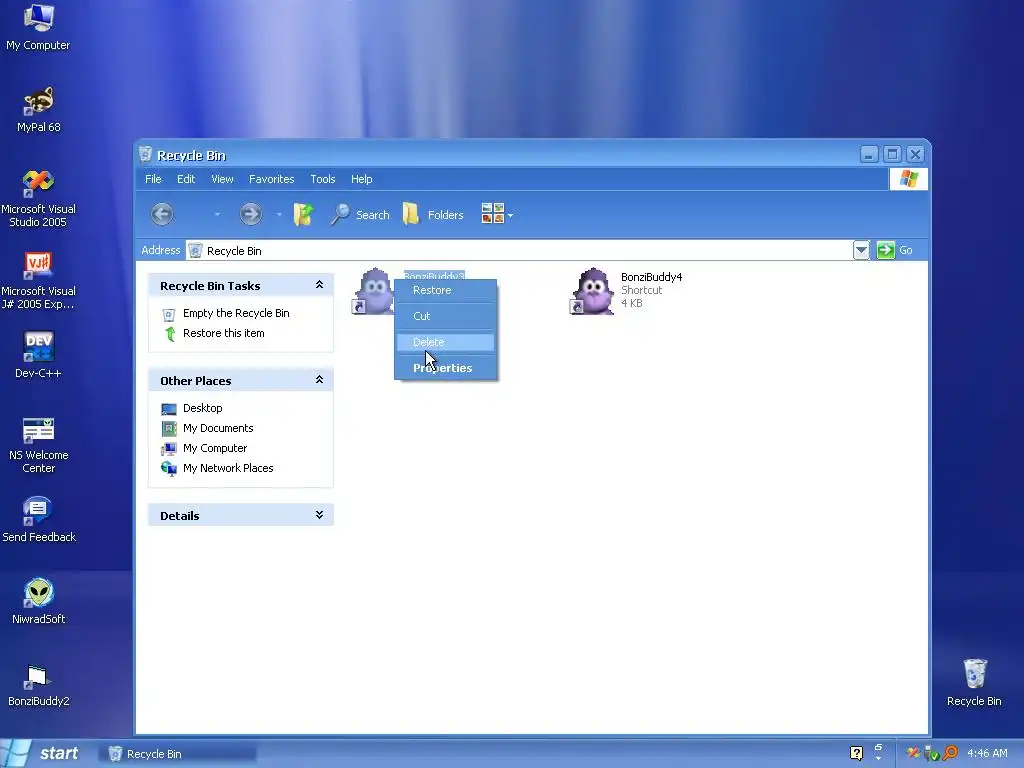Image resolution: width=1024 pixels, height=768 pixels.
Task: Click the Recycle Bin title bar icon
Action: pos(146,154)
